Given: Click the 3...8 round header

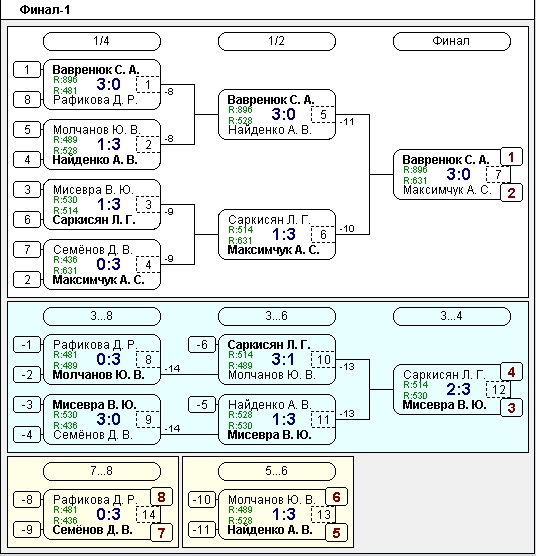Looking at the screenshot, I should pos(102,316).
